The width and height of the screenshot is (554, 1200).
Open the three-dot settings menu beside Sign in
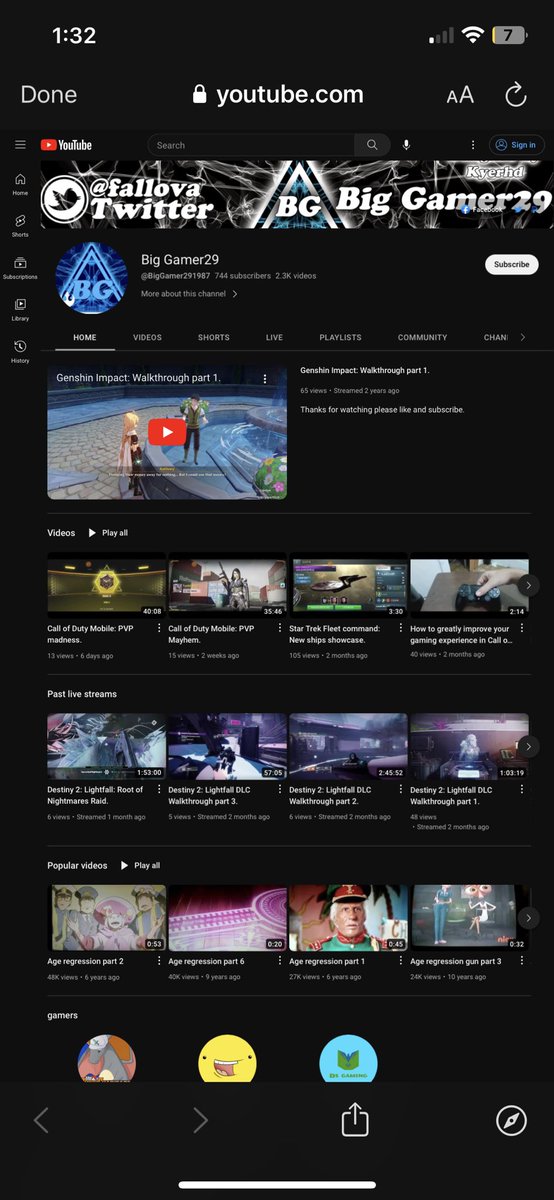(473, 145)
